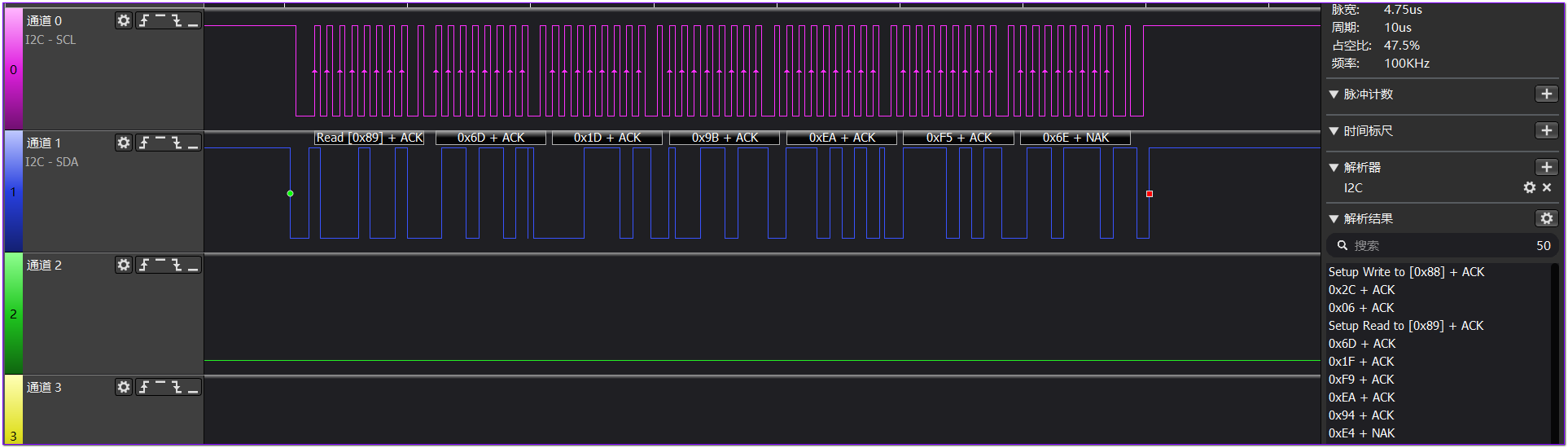Viewport: 1568px width, 448px height.
Task: Collapse the 解析结果 section
Action: click(x=1334, y=219)
